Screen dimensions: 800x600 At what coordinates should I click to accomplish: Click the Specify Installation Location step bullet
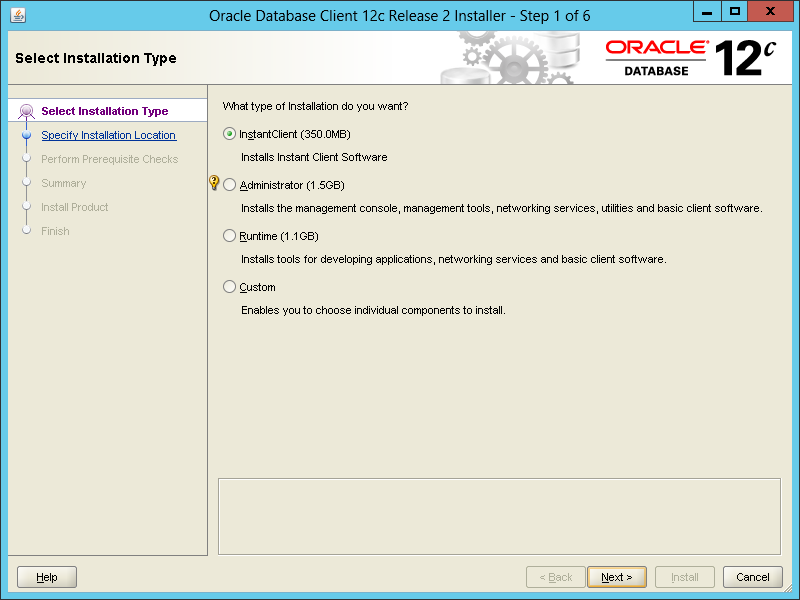[27, 135]
